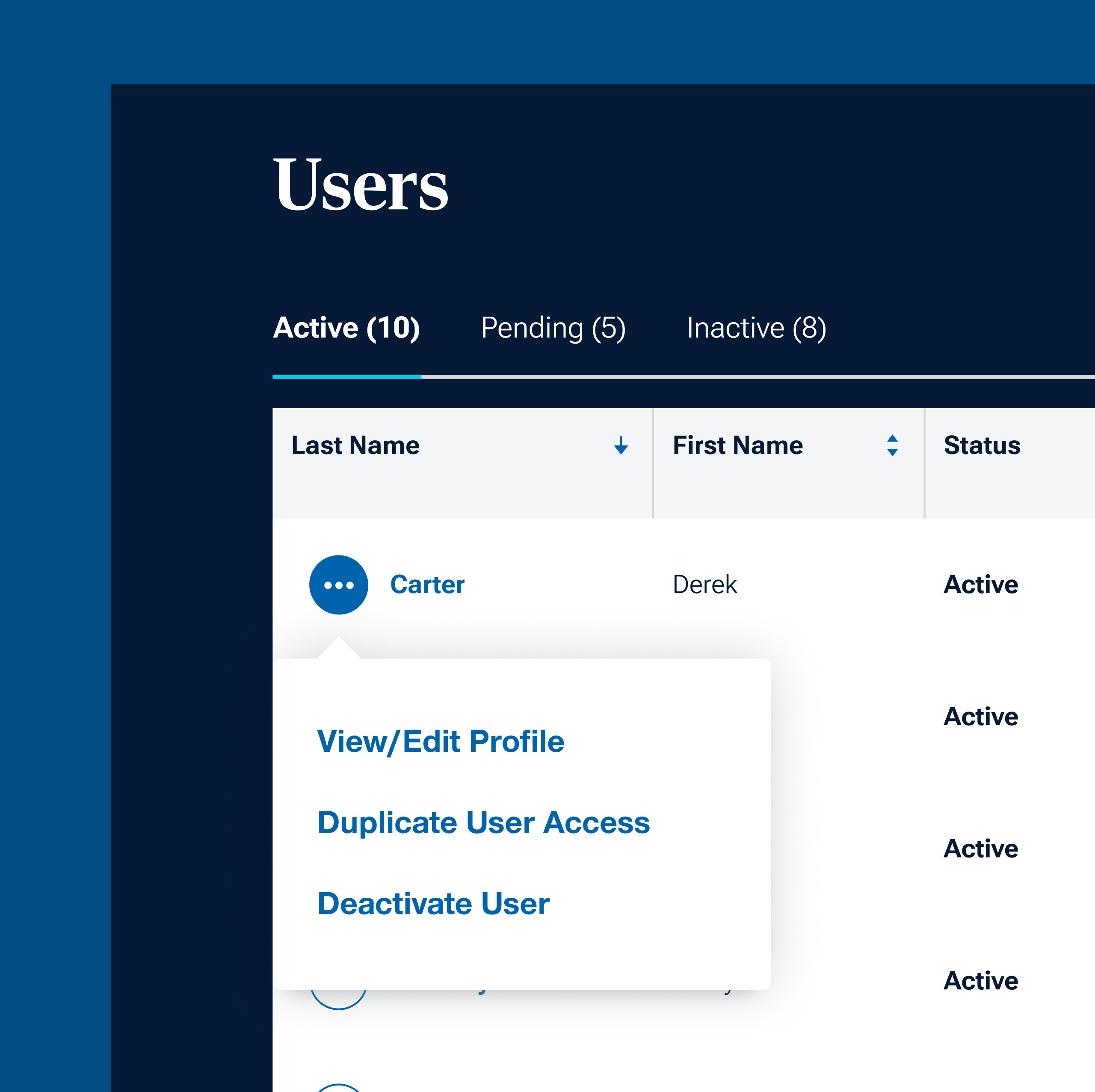Switch to the Active (10) tab
1095x1092 pixels.
[x=346, y=328]
